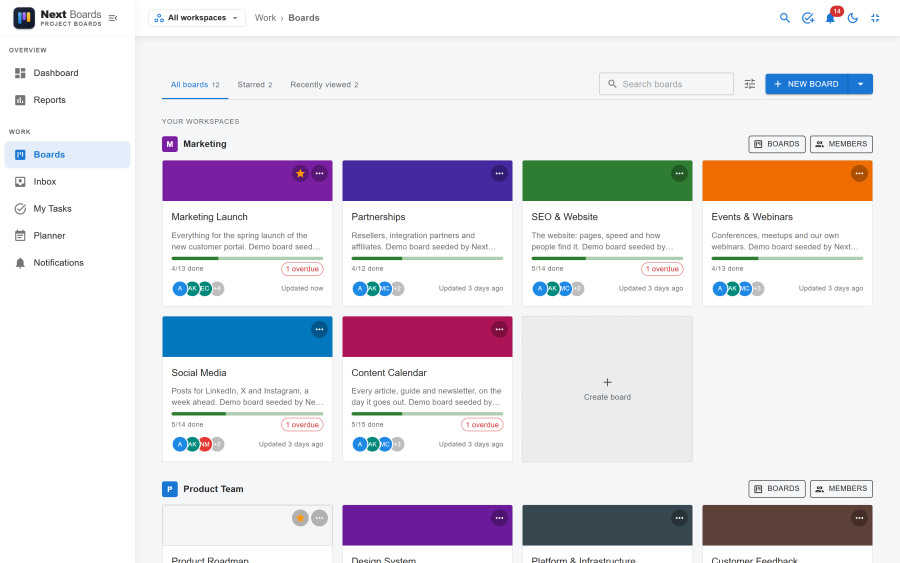
Task: Open the Partnerships board title
Action: tap(378, 217)
